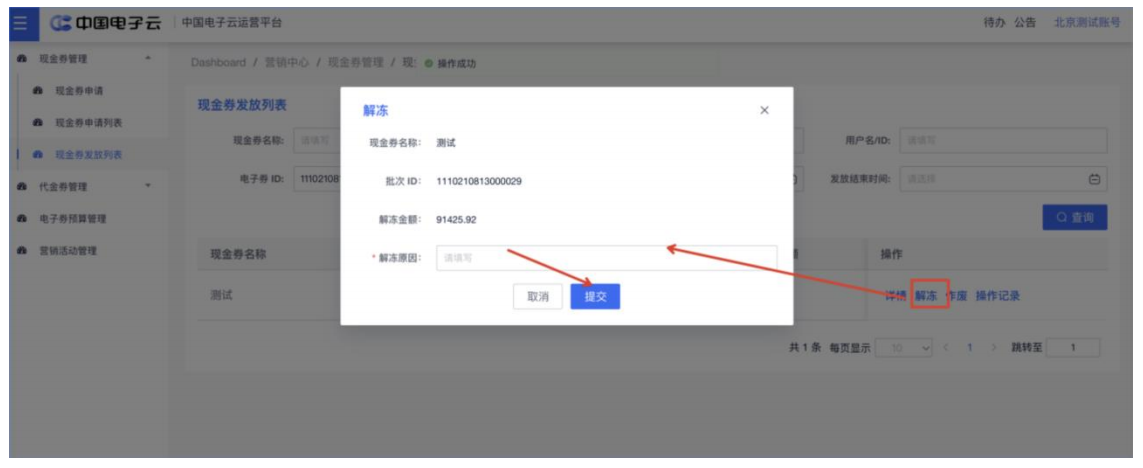Click the 解冻 link in the row

[926, 296]
